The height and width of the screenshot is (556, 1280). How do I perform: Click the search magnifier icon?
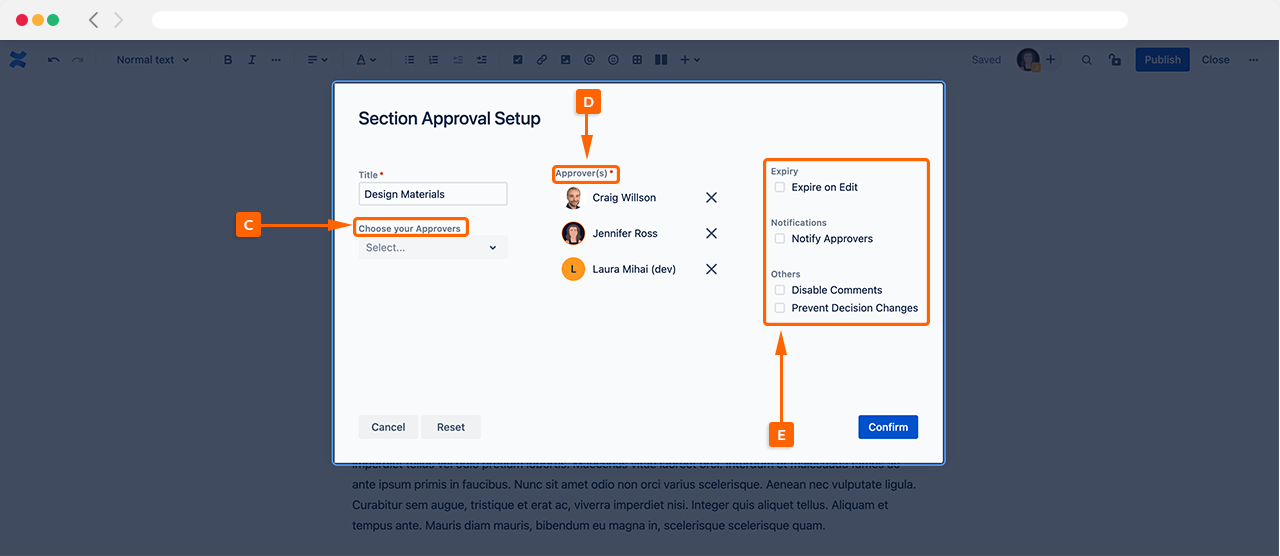click(1086, 60)
